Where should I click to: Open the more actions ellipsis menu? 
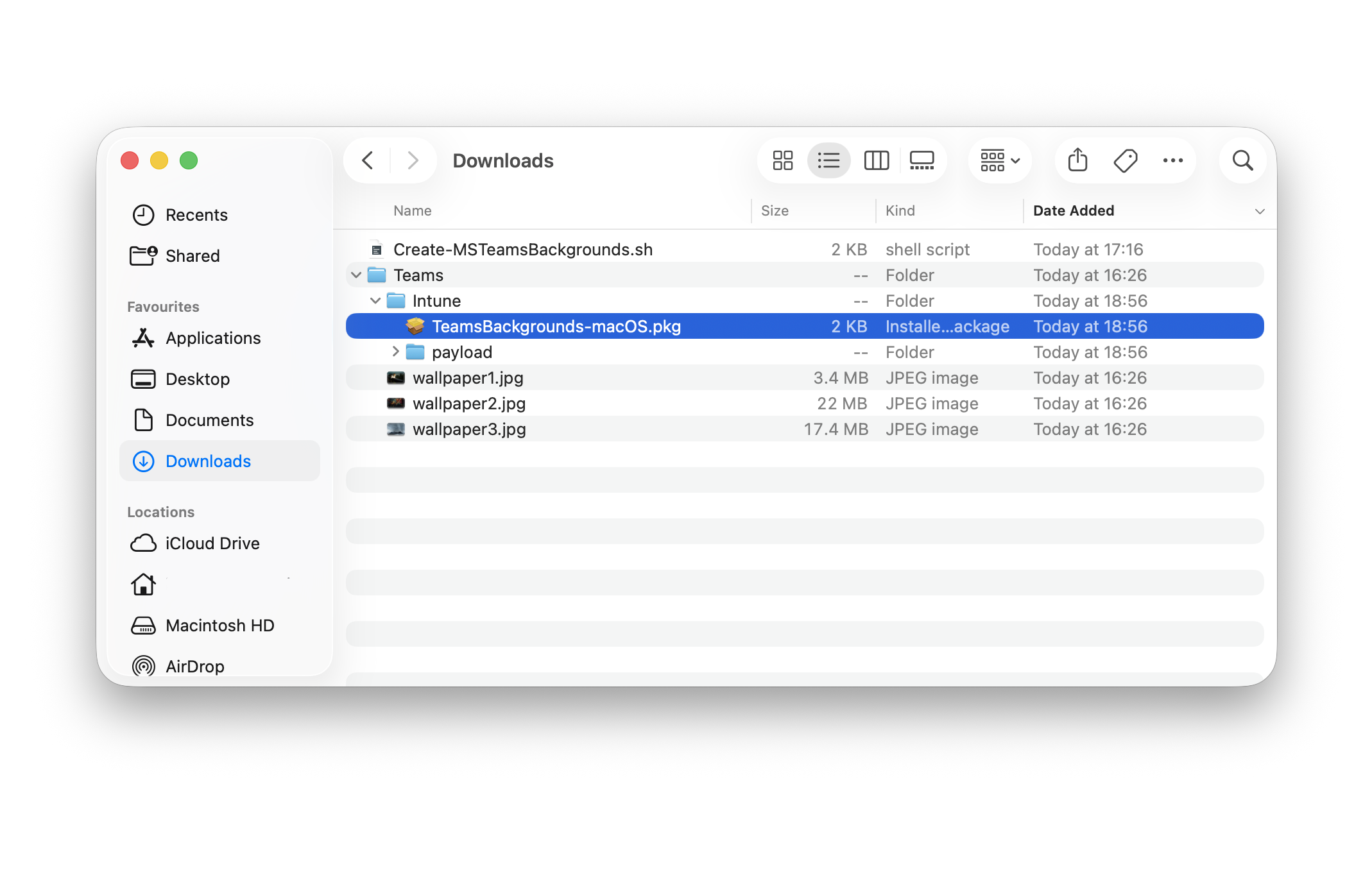point(1172,160)
